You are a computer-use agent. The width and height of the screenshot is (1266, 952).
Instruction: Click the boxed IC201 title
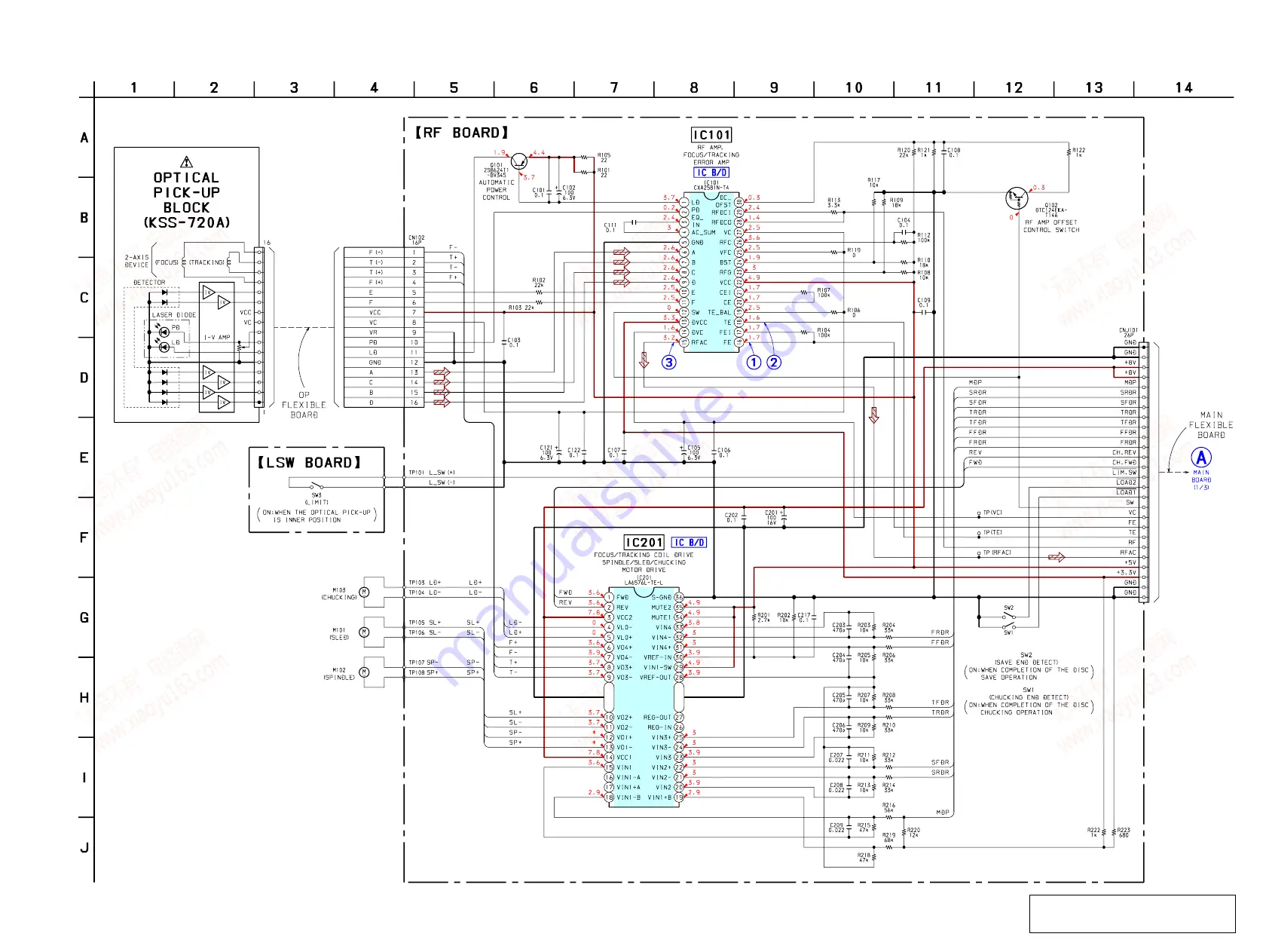[x=644, y=543]
